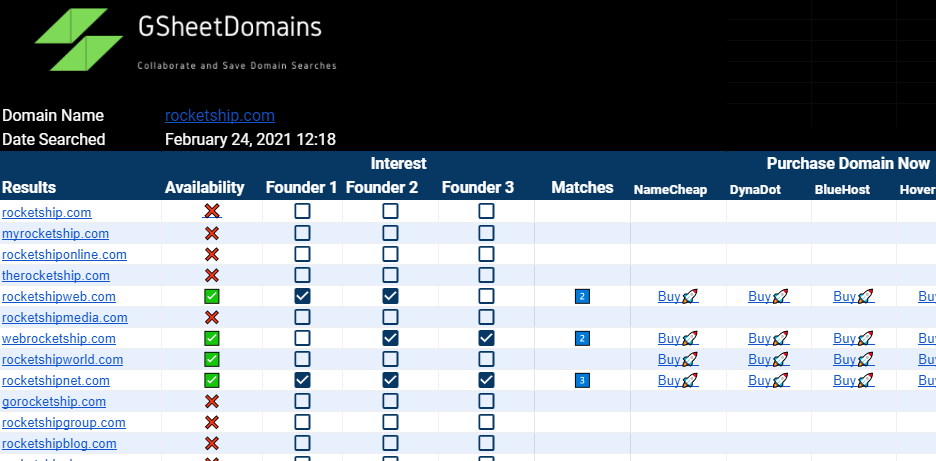
Task: Open the gorocketship.com result link
Action: [54, 401]
